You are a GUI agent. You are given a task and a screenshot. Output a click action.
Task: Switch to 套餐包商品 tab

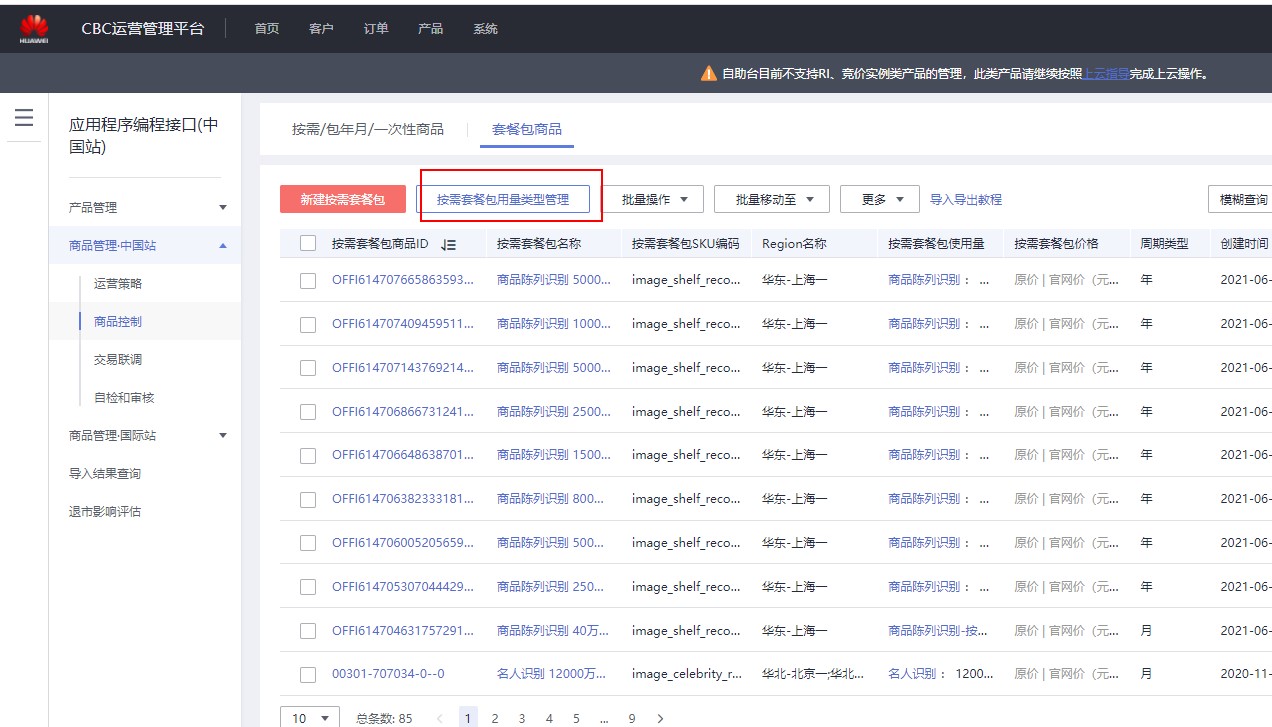527,129
